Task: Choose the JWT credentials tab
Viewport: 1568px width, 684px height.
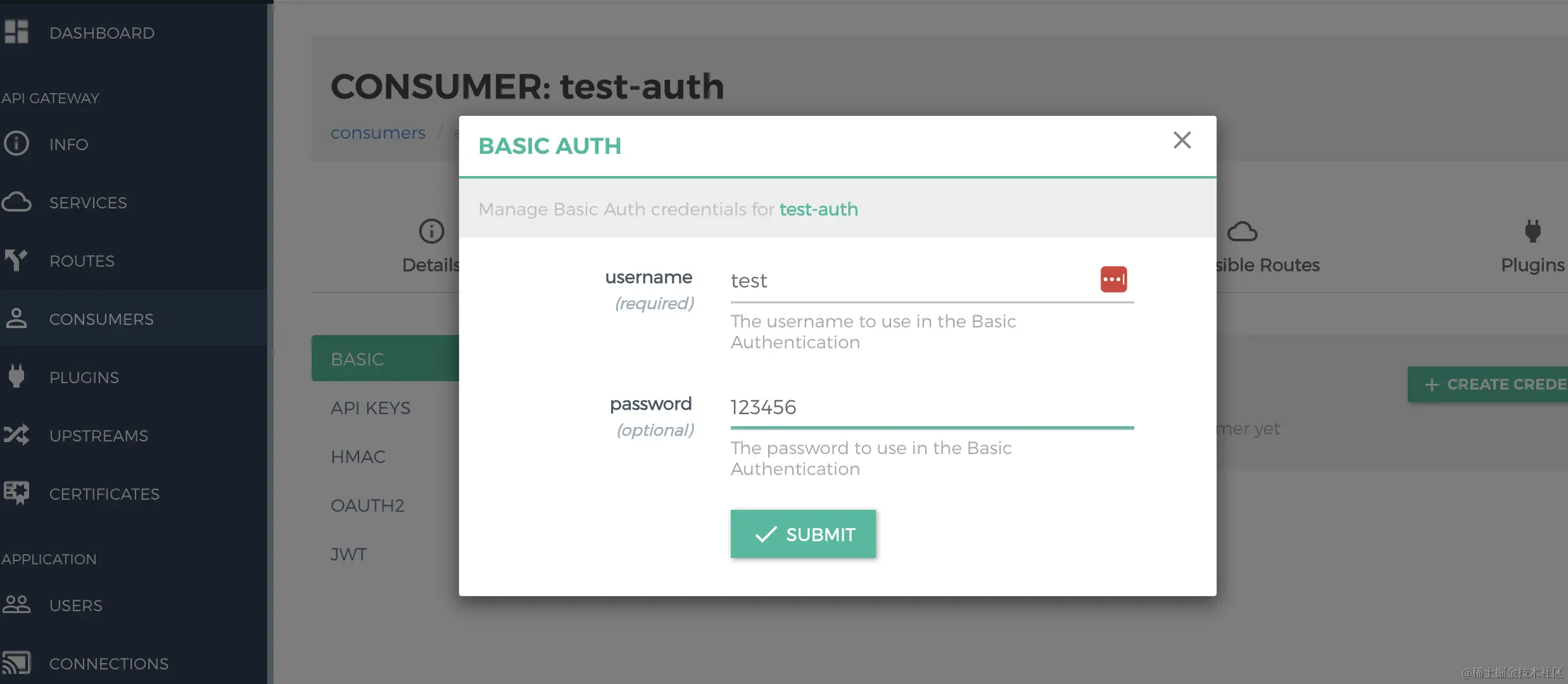Action: point(348,554)
